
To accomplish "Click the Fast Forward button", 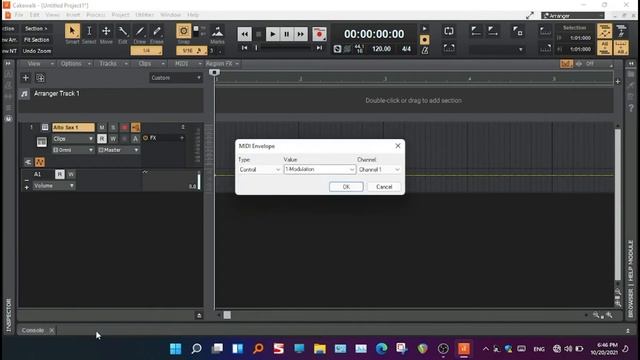I will 301,34.
